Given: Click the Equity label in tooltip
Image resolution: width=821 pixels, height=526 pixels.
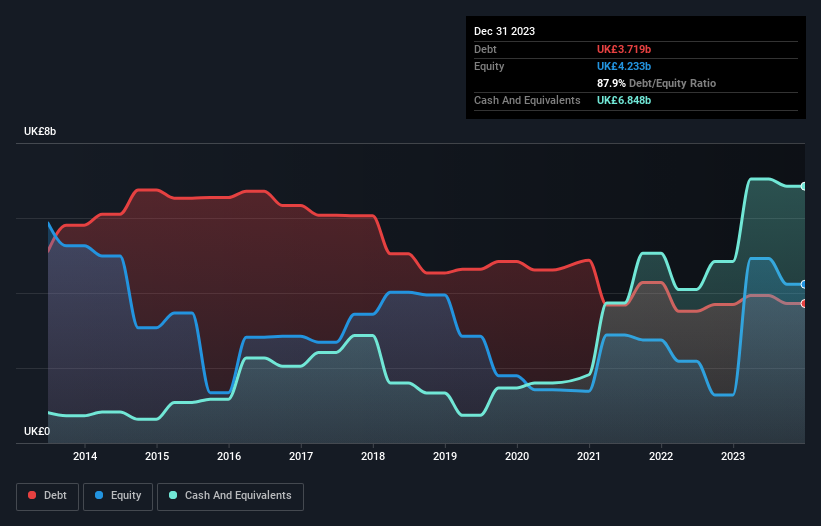Looking at the screenshot, I should tap(489, 66).
